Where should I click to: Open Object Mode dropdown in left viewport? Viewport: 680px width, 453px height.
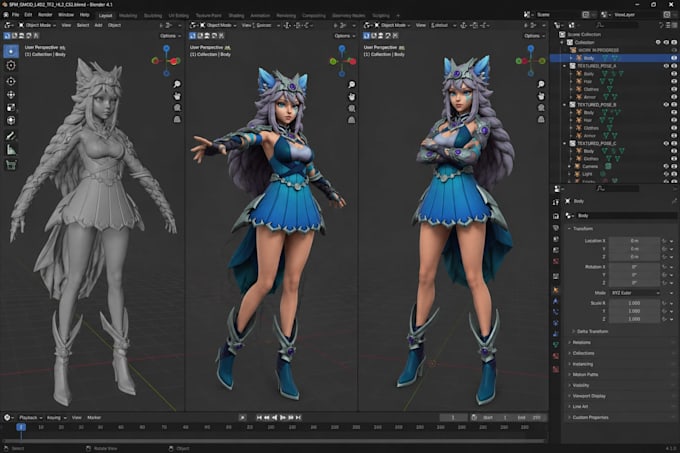37,25
